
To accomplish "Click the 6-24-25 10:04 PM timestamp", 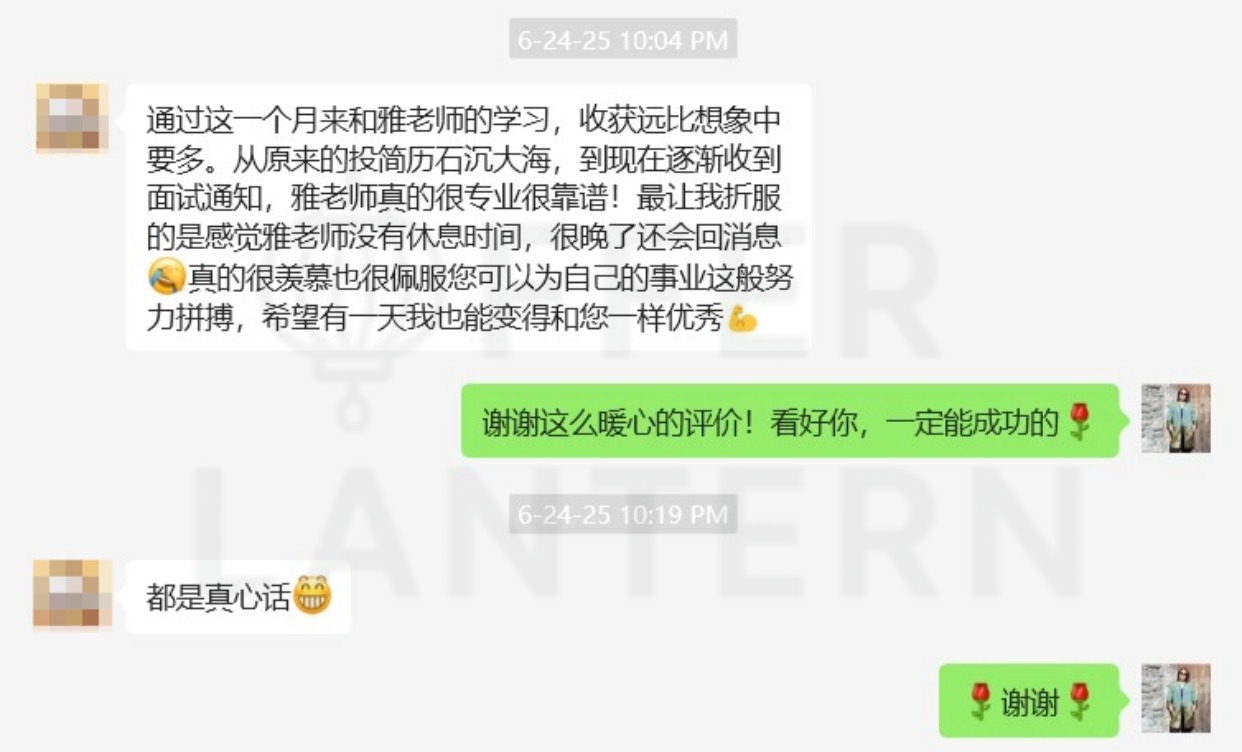I will 623,41.
